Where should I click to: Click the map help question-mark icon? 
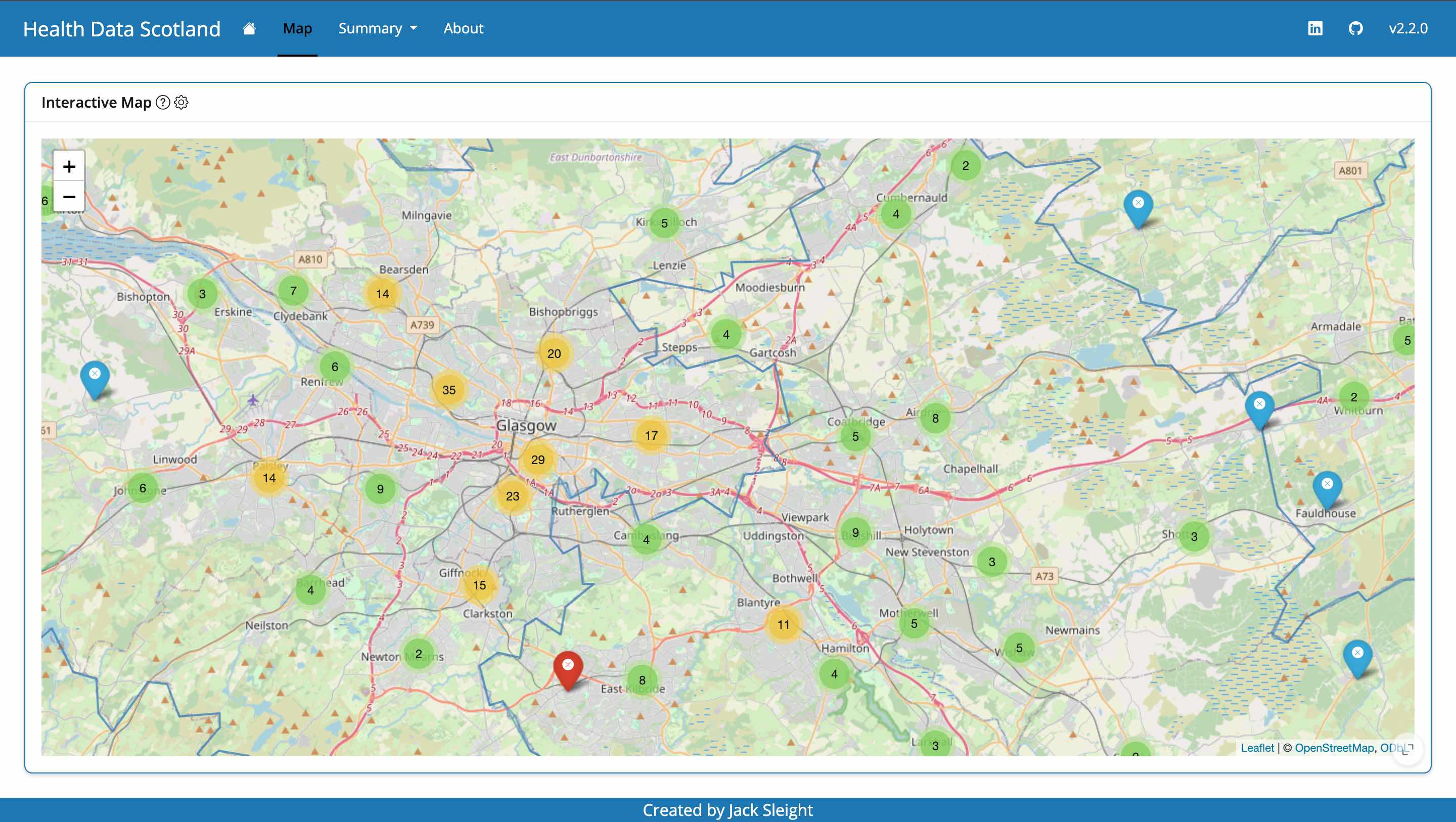click(x=163, y=102)
